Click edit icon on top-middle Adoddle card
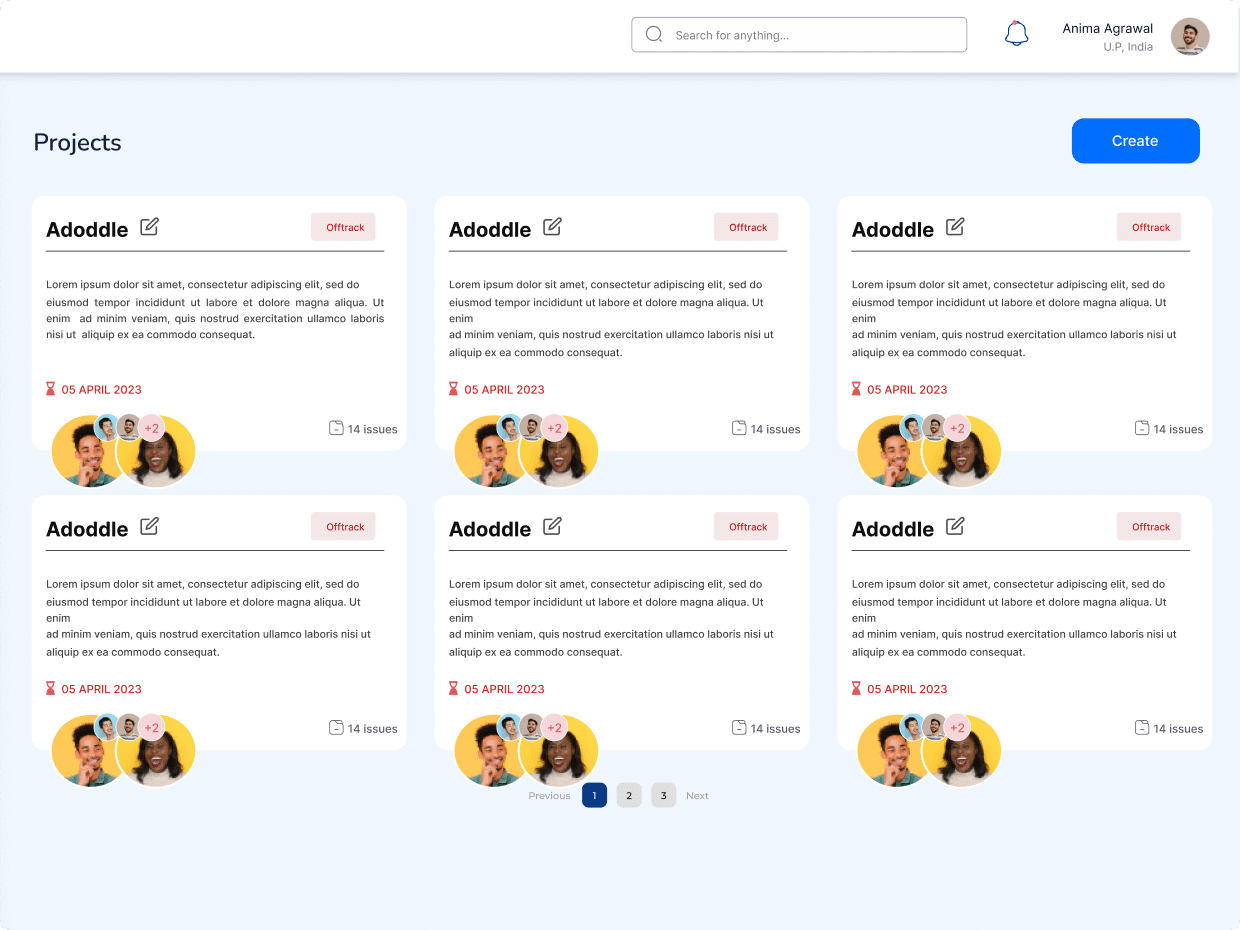 tap(552, 227)
